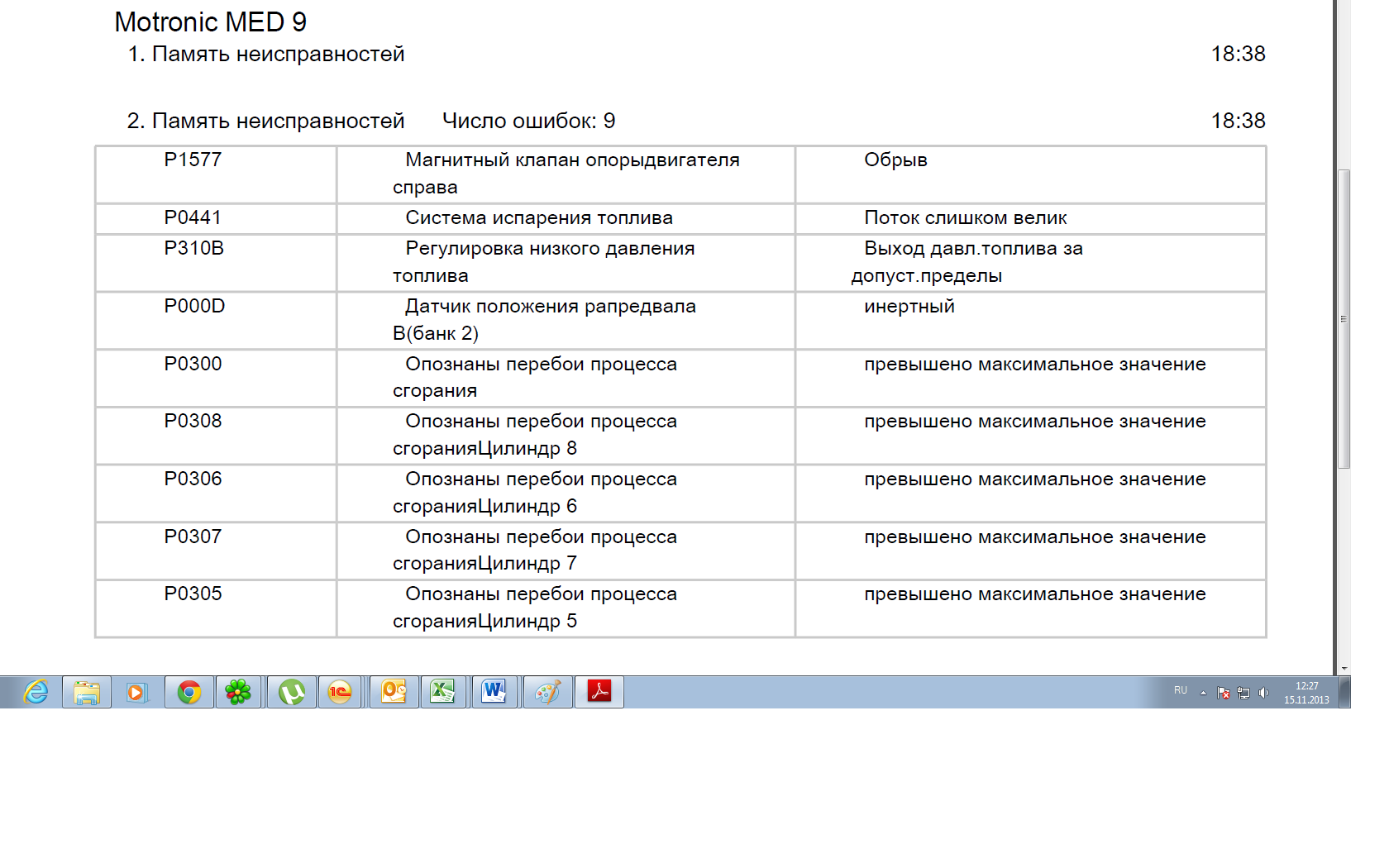
Task: Open network status tray icon
Action: pyautogui.click(x=1243, y=693)
